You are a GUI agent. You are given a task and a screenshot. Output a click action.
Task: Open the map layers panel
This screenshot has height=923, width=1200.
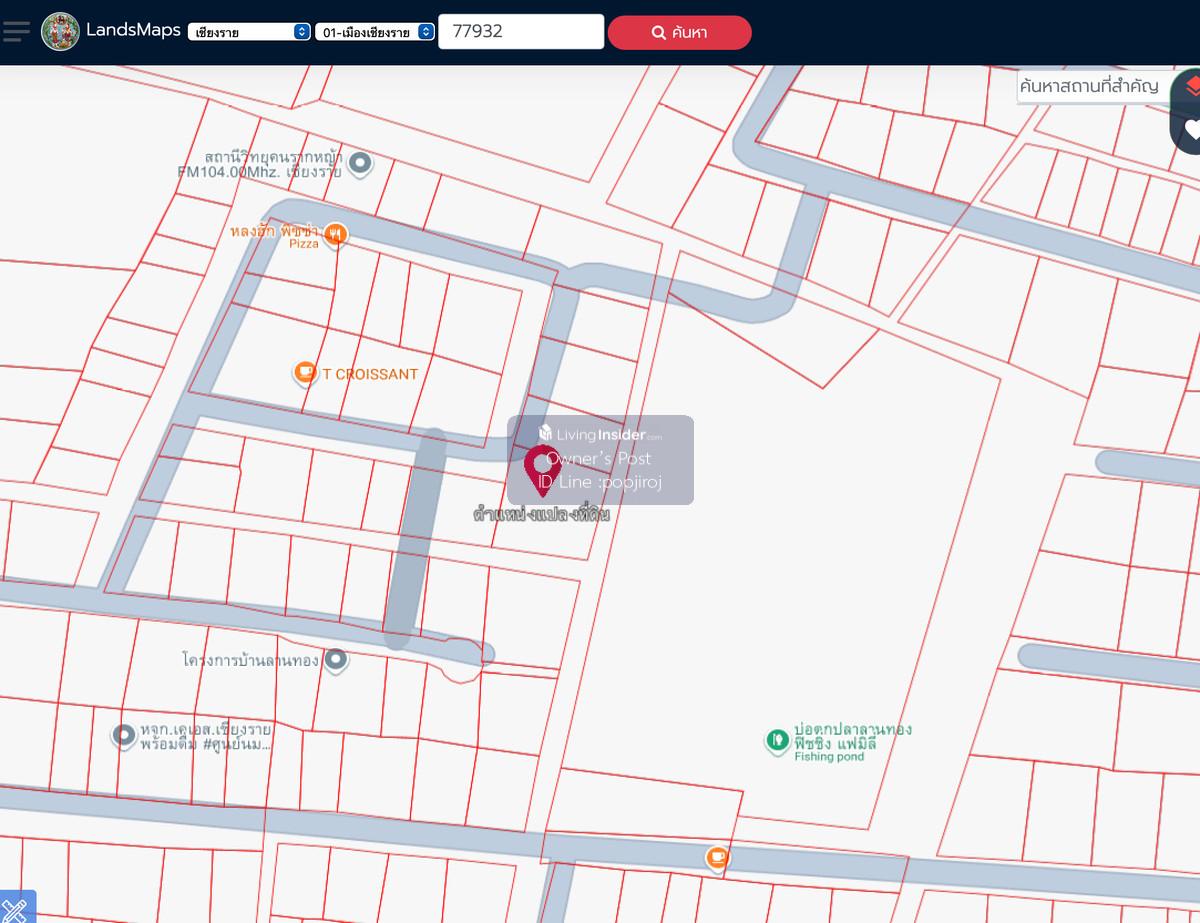pyautogui.click(x=1191, y=87)
